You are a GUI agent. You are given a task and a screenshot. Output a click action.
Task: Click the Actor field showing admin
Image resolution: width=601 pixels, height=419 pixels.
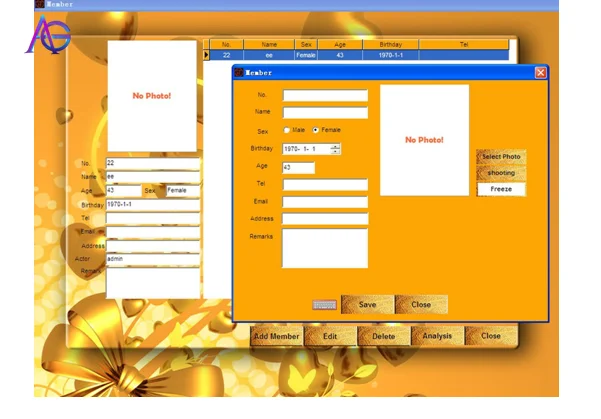pyautogui.click(x=153, y=260)
